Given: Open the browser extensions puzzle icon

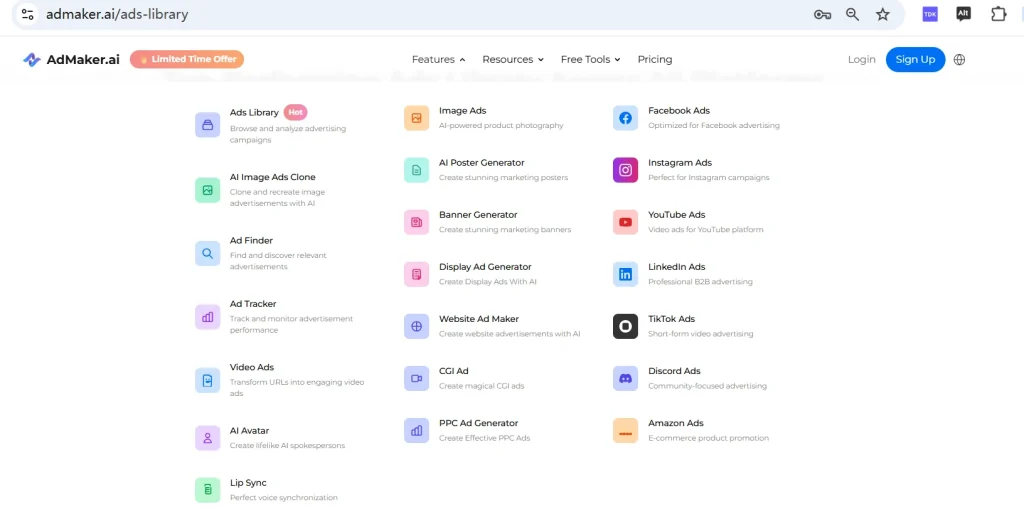Looking at the screenshot, I should tap(999, 14).
